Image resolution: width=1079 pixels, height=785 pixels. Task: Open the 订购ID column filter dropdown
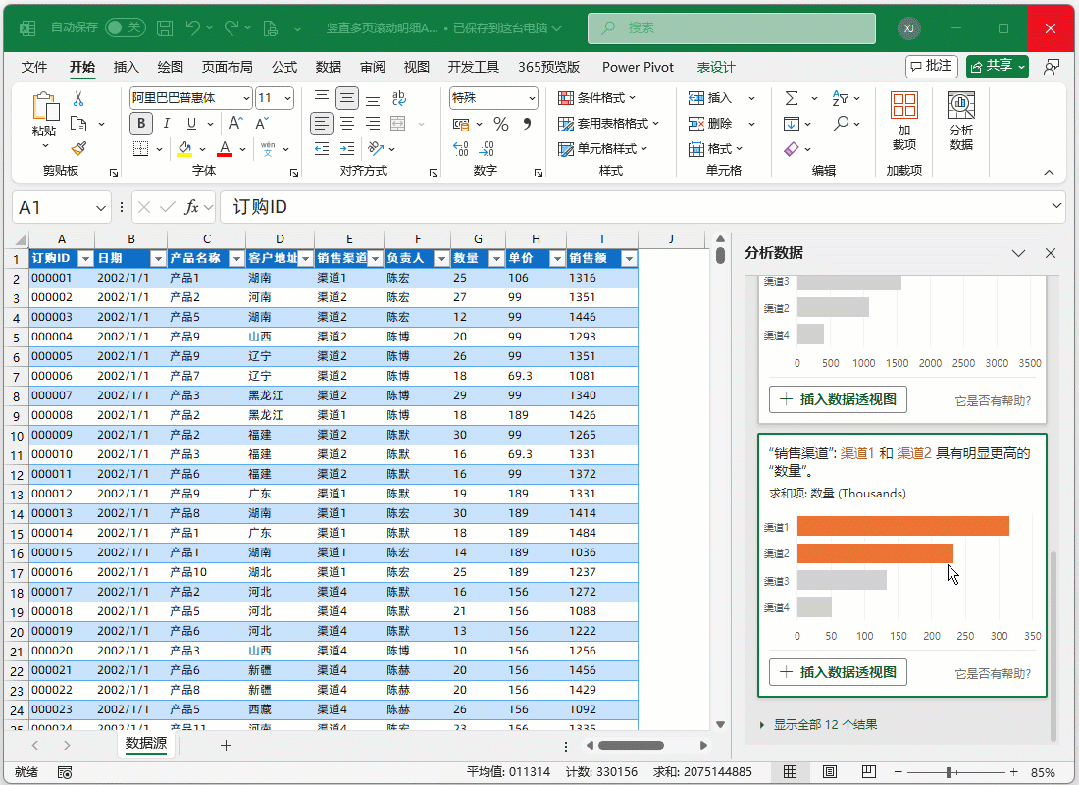[85, 259]
